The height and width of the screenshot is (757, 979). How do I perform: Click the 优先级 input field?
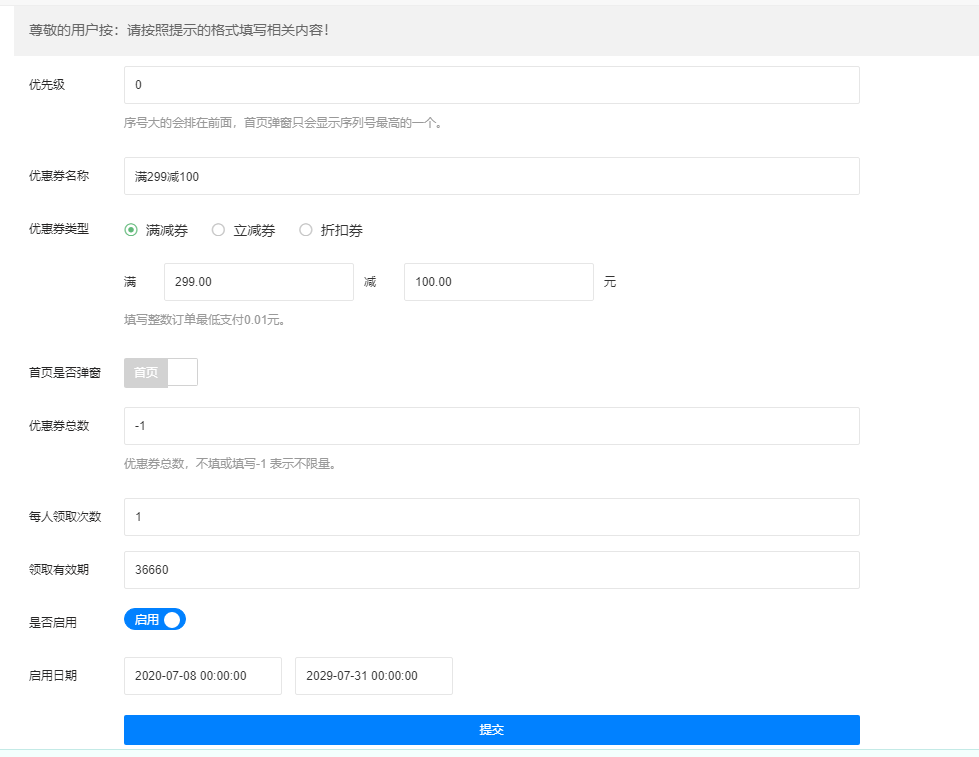pyautogui.click(x=491, y=85)
